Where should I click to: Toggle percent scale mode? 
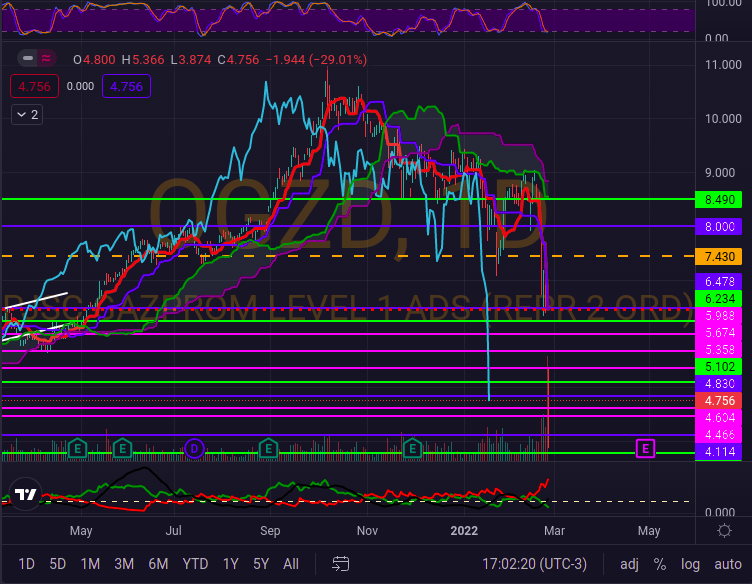(x=660, y=564)
